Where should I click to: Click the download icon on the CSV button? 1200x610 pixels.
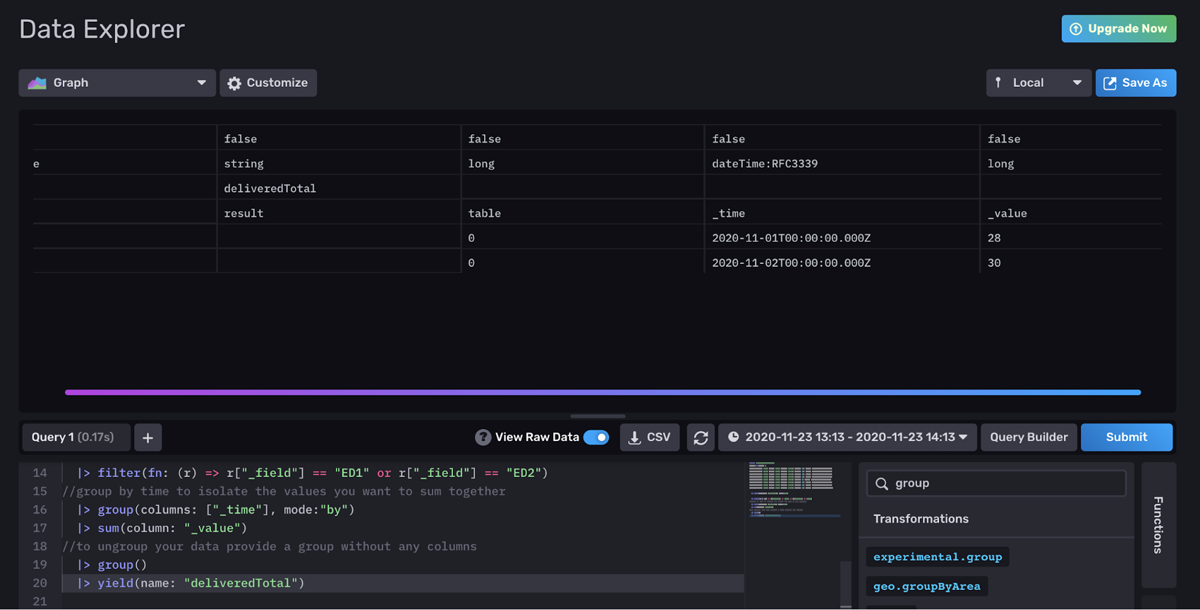click(634, 437)
